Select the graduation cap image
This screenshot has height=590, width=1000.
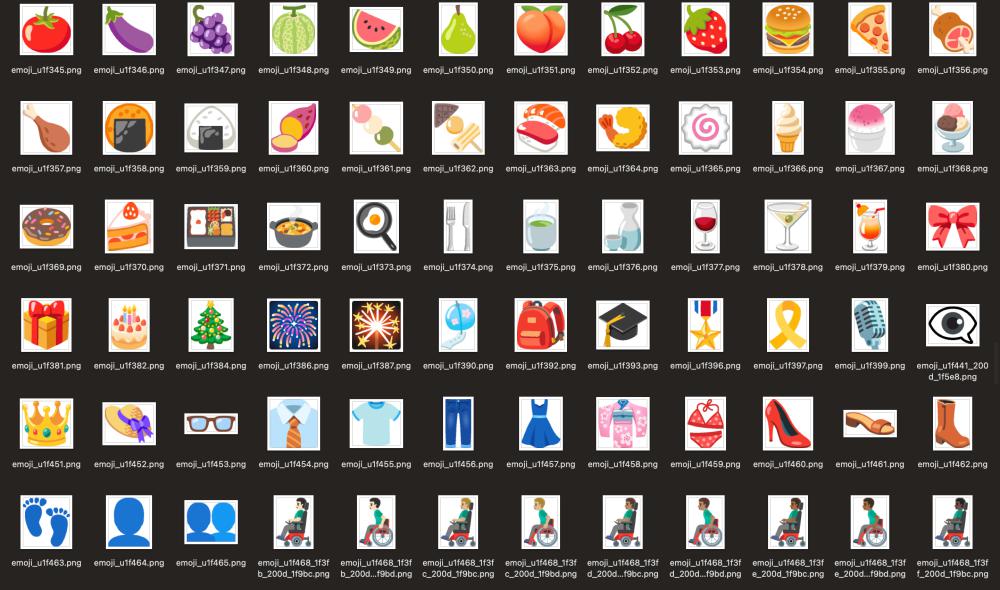click(x=623, y=325)
